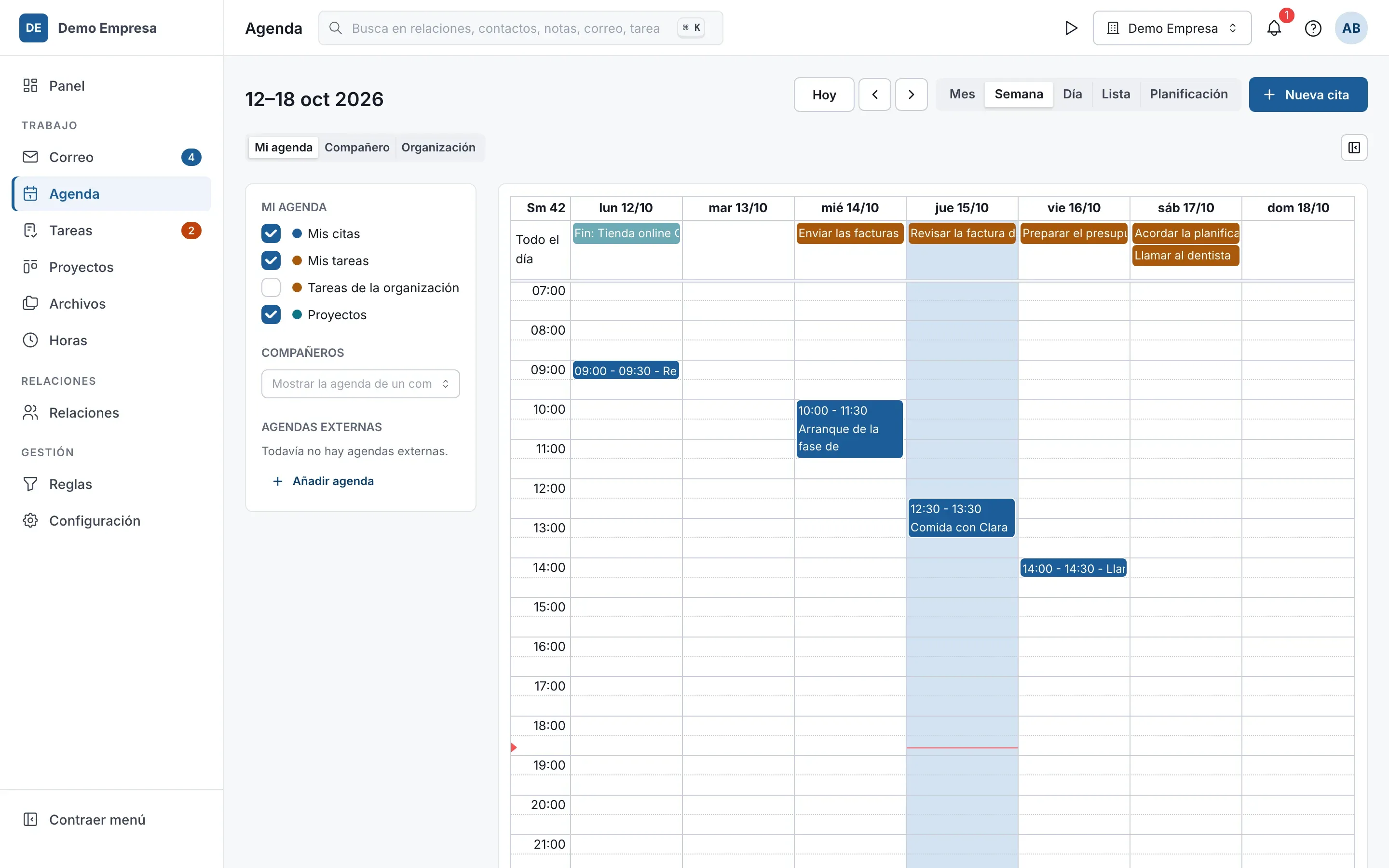Open Archivos files icon in sidebar
This screenshot has width=1389, height=868.
30,304
